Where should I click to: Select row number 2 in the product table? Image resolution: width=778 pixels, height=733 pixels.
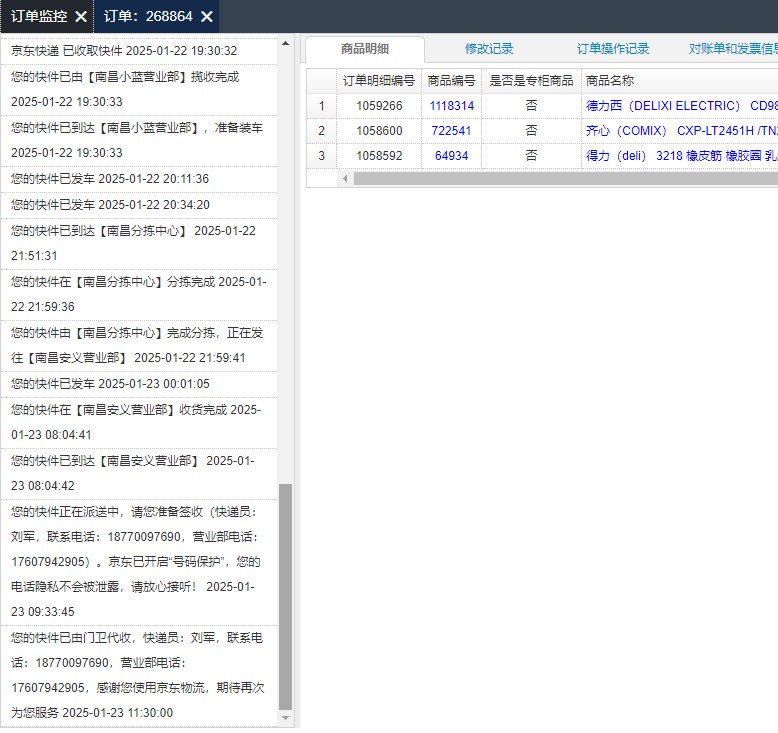(322, 131)
